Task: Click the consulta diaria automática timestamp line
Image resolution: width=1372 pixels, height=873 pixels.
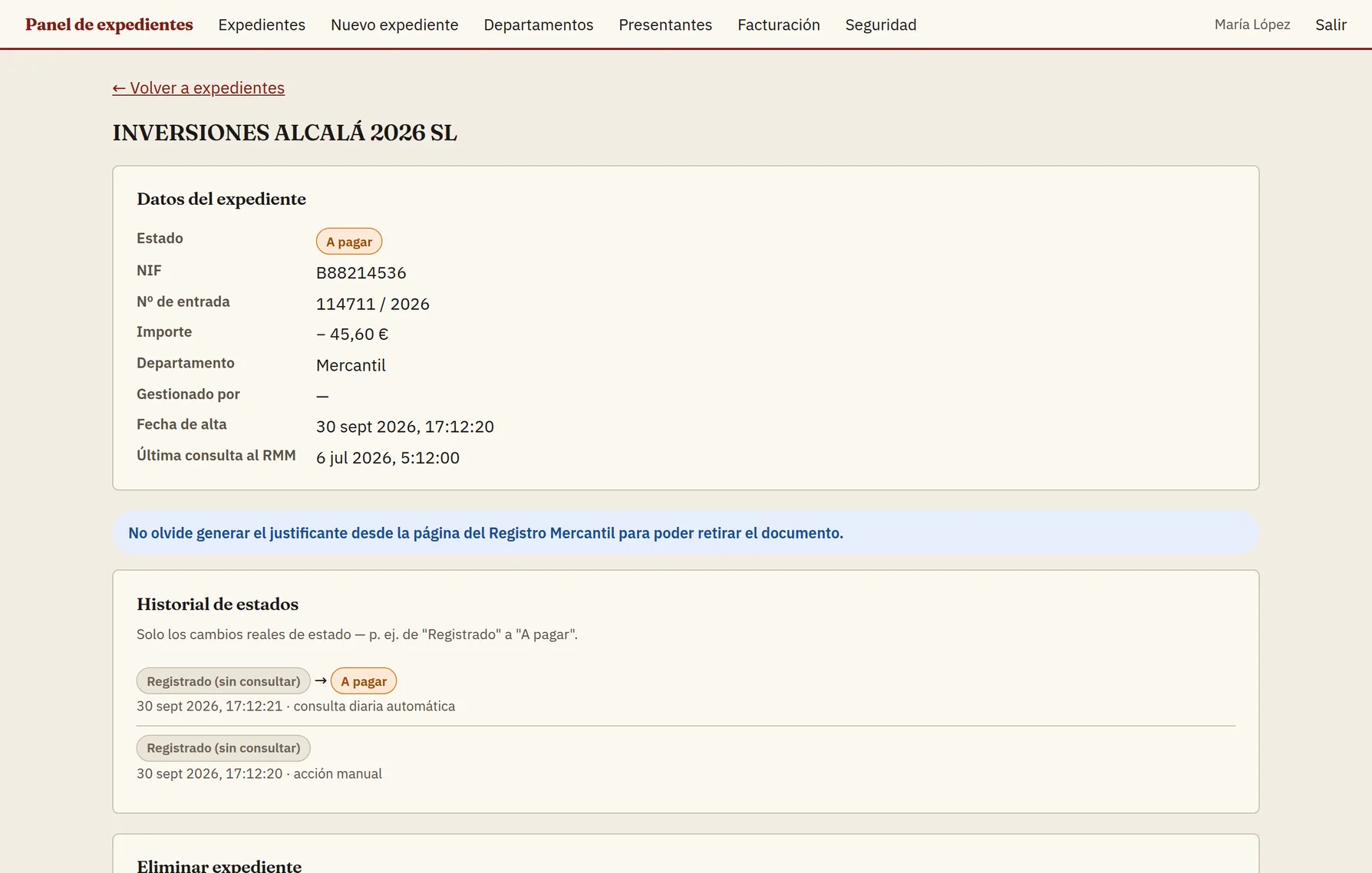Action: coord(295,707)
